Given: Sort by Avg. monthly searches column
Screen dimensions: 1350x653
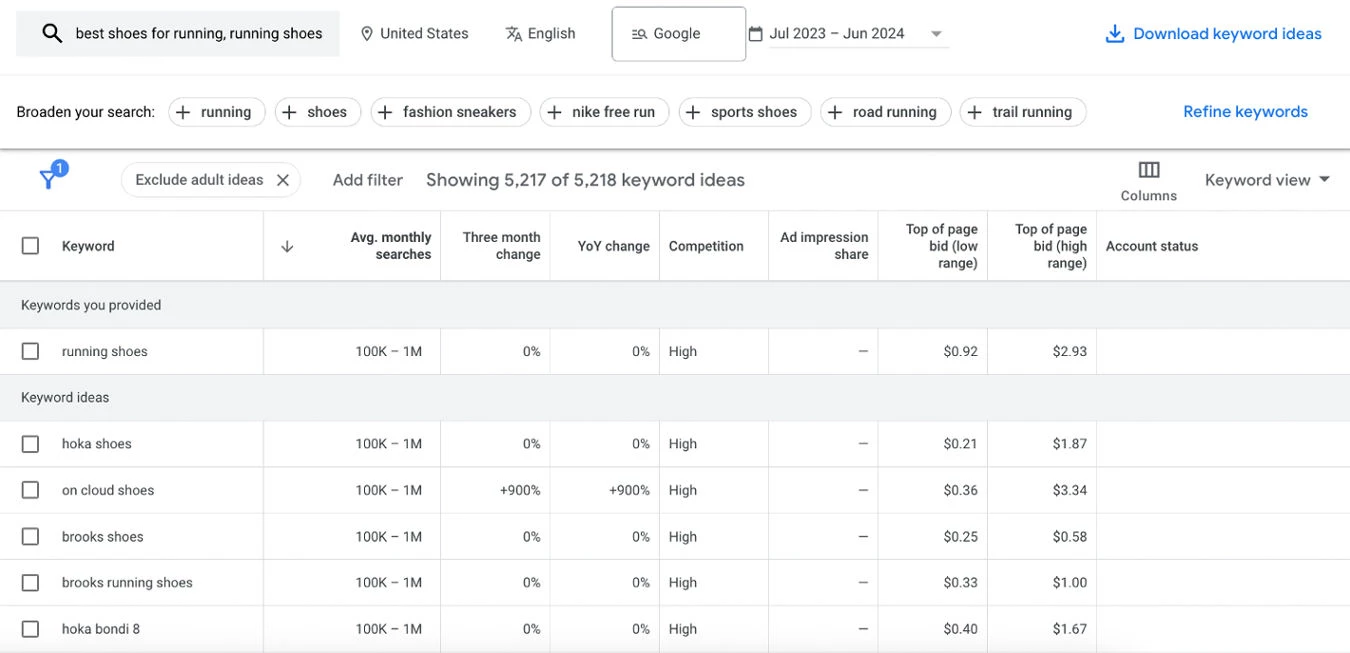Looking at the screenshot, I should tap(391, 246).
